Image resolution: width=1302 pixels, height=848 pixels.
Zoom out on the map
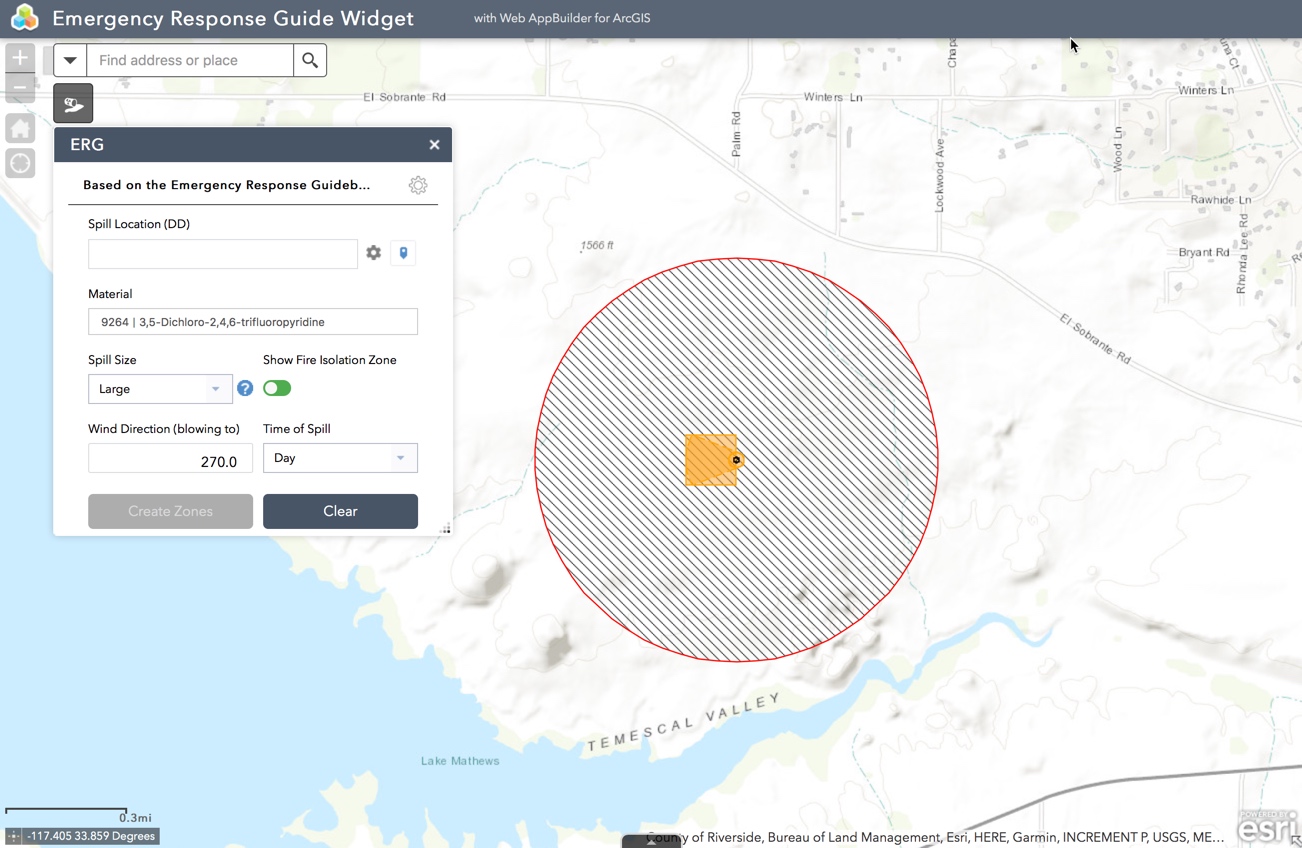click(20, 88)
